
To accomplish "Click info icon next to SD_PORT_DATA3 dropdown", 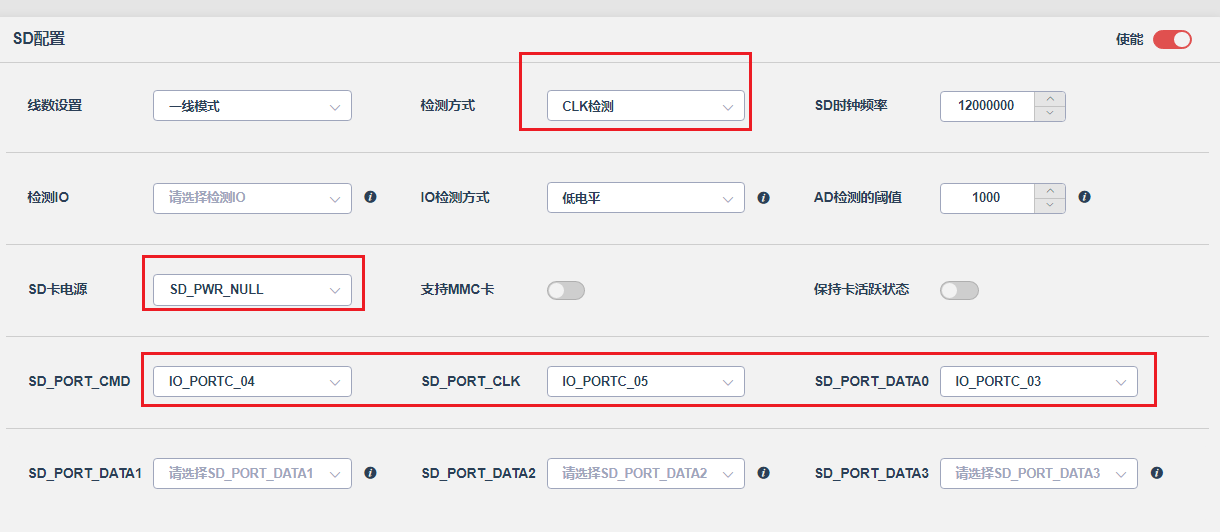I will coord(1157,472).
